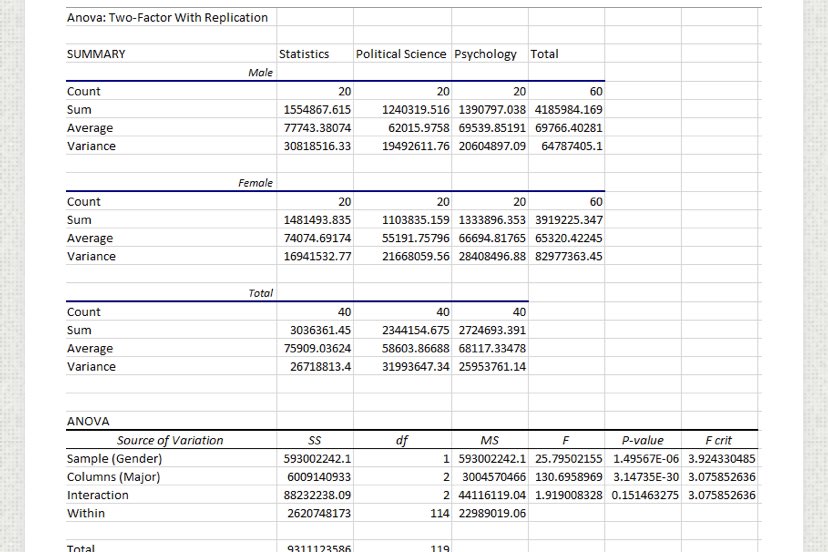The height and width of the screenshot is (552, 828).
Task: Select the Political Science column header
Action: [x=401, y=54]
